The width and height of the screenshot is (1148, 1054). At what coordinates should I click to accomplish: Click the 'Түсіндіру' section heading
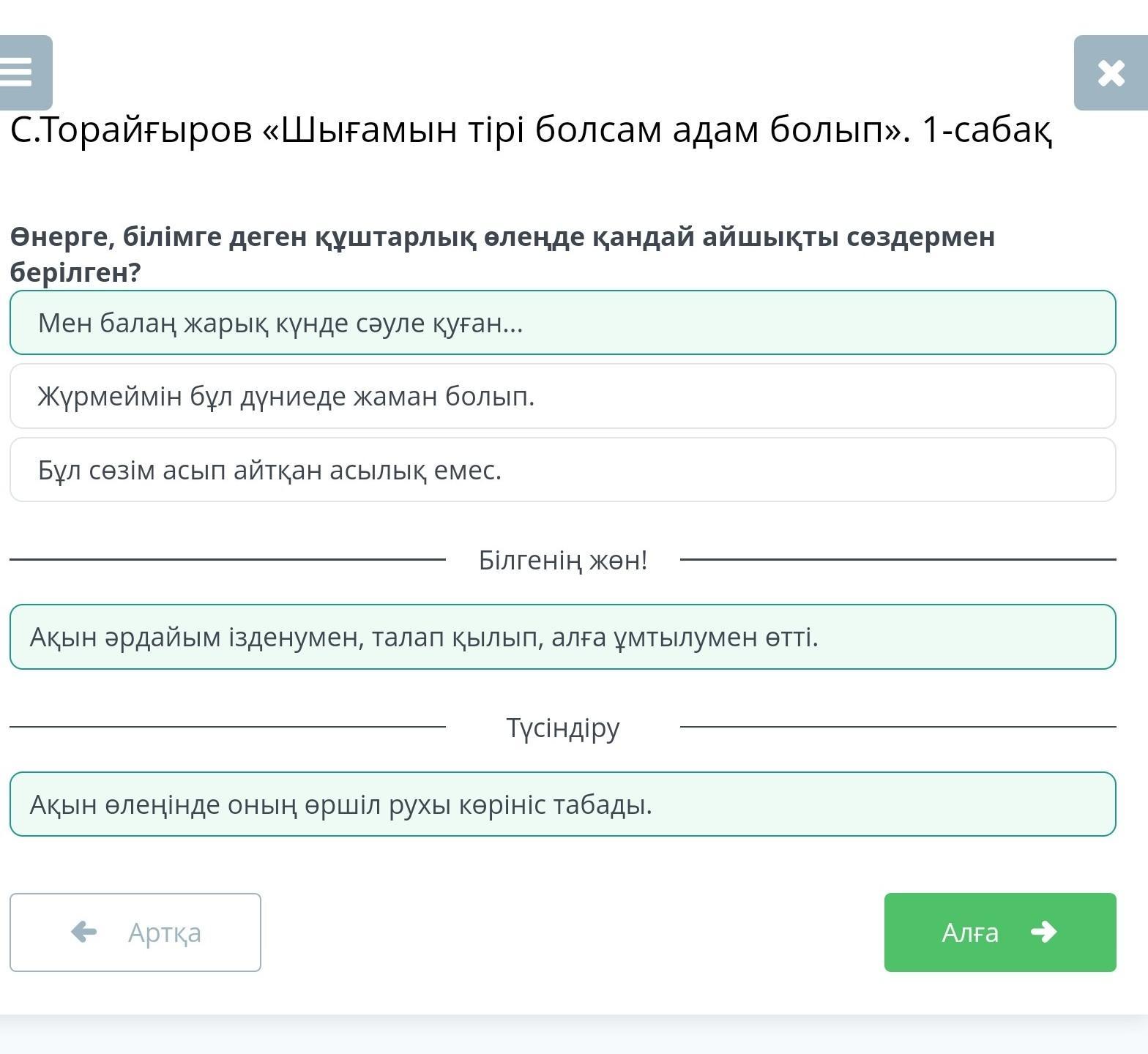point(562,728)
